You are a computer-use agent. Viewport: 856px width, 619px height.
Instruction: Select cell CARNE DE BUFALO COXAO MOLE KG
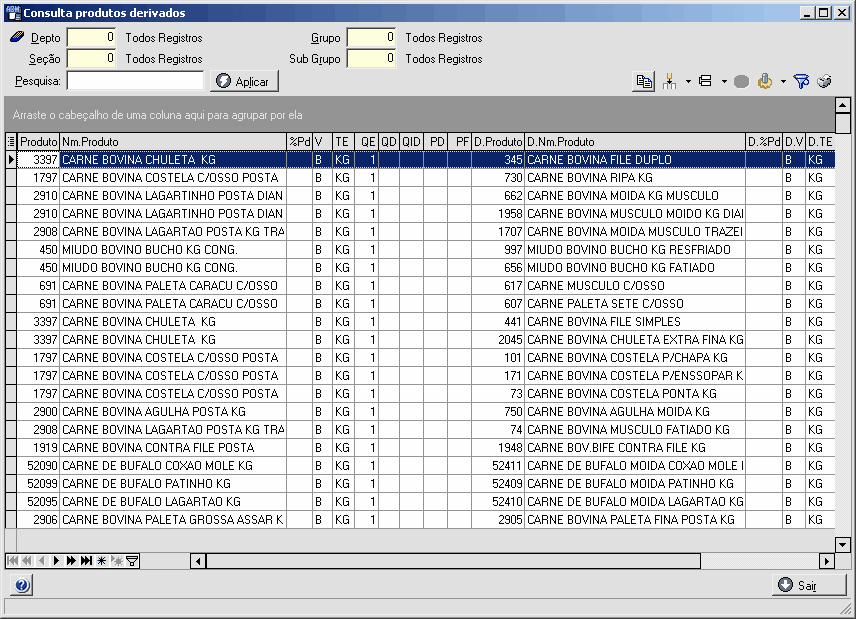click(173, 466)
